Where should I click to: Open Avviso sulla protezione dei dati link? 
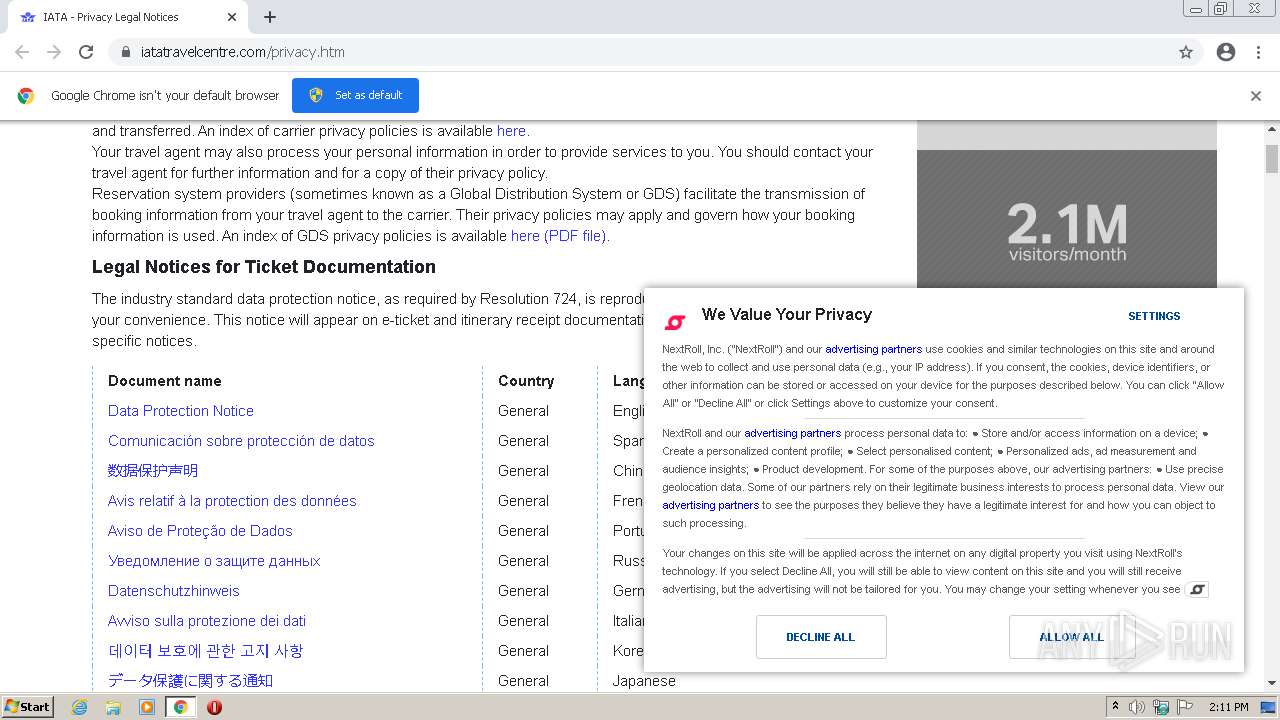pyautogui.click(x=207, y=621)
